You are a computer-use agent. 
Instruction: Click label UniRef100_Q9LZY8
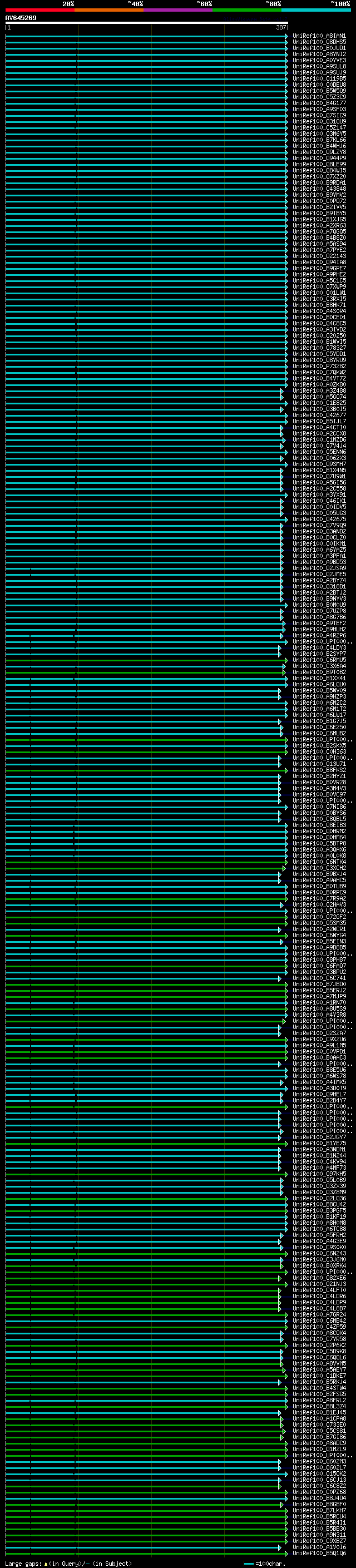[x=319, y=152]
